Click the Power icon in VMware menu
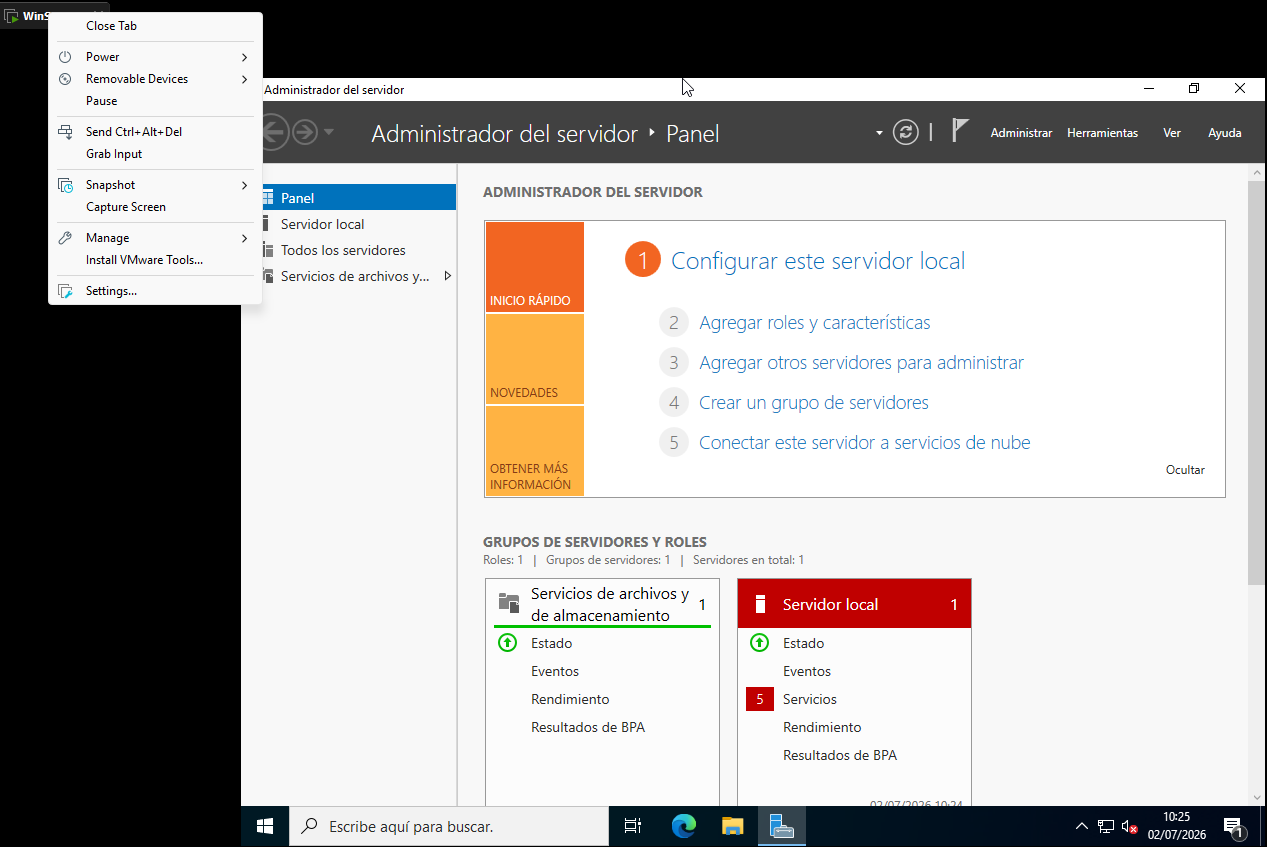 [65, 57]
